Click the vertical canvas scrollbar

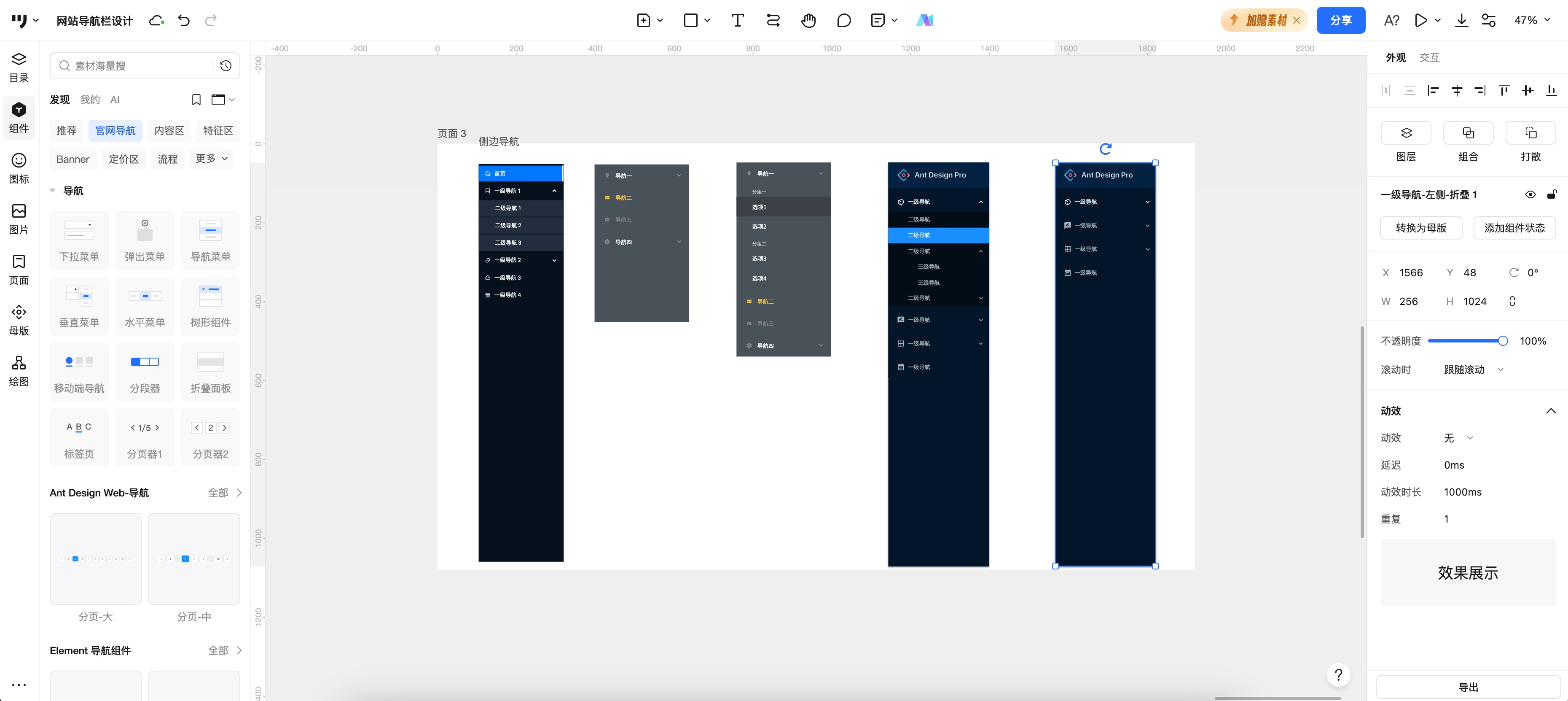(x=1361, y=432)
